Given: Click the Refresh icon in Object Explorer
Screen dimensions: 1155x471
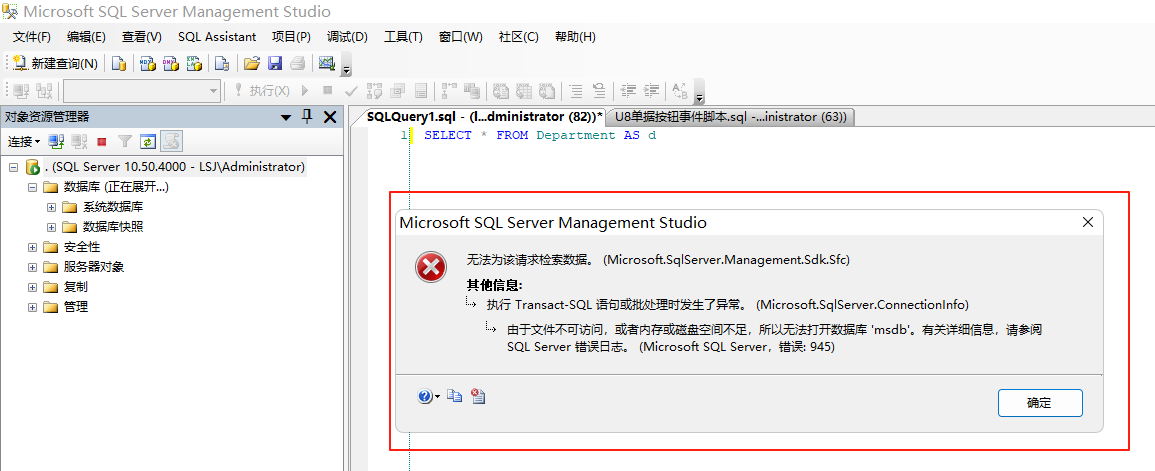Looking at the screenshot, I should [149, 141].
